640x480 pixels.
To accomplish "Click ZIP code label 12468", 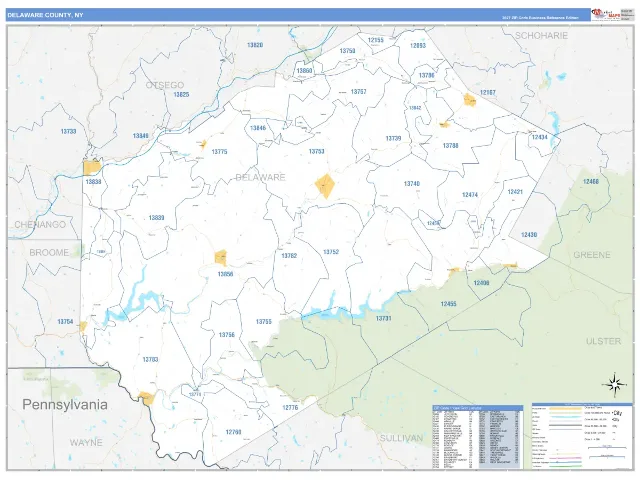I will pyautogui.click(x=591, y=181).
